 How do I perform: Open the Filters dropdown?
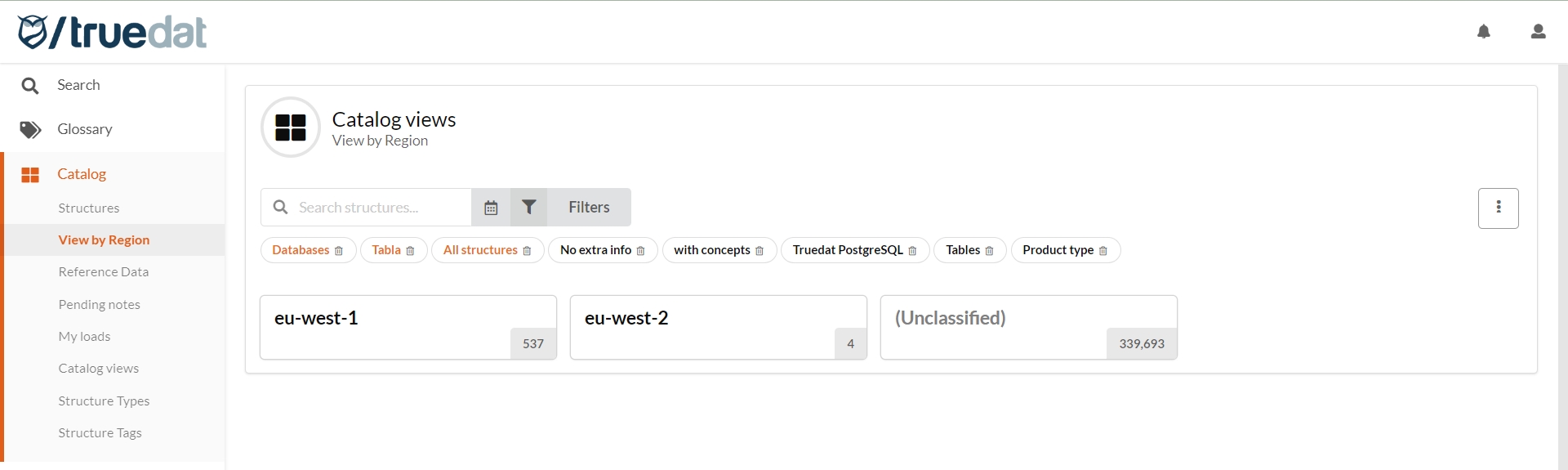(589, 208)
